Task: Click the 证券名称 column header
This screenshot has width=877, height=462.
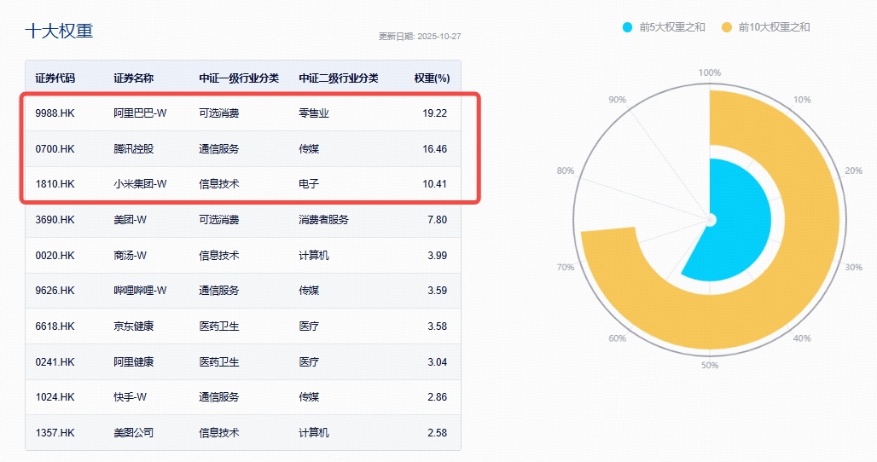Action: (x=134, y=78)
